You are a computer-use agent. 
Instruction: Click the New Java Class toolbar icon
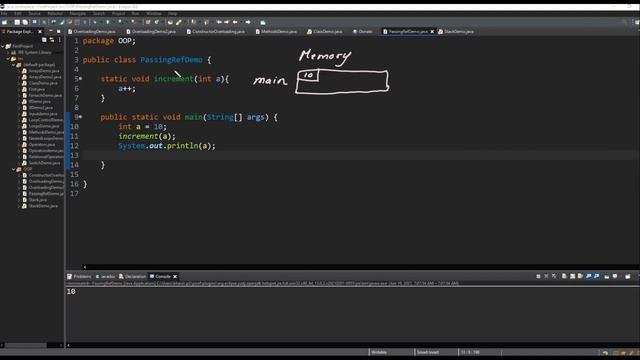click(x=156, y=22)
